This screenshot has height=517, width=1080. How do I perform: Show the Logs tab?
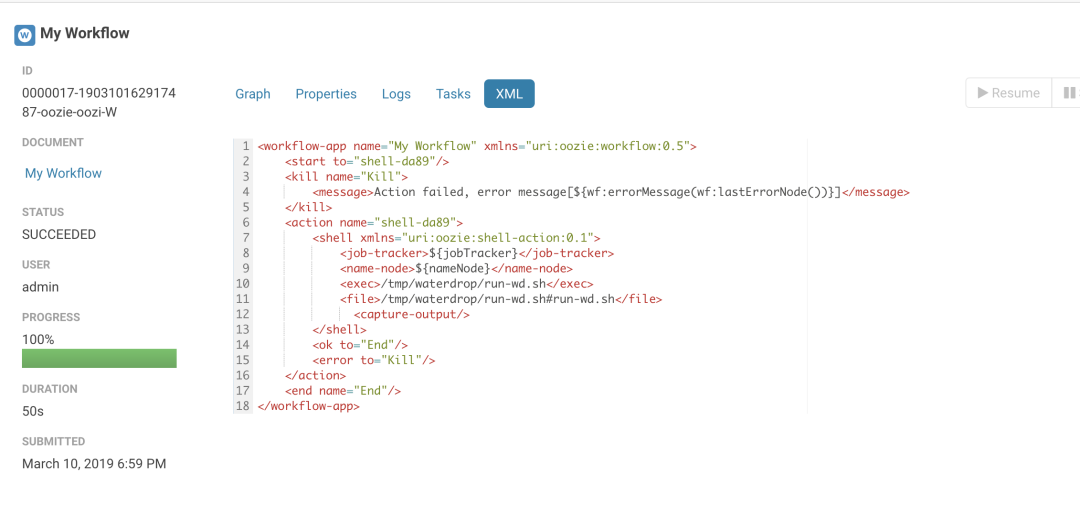[x=396, y=94]
